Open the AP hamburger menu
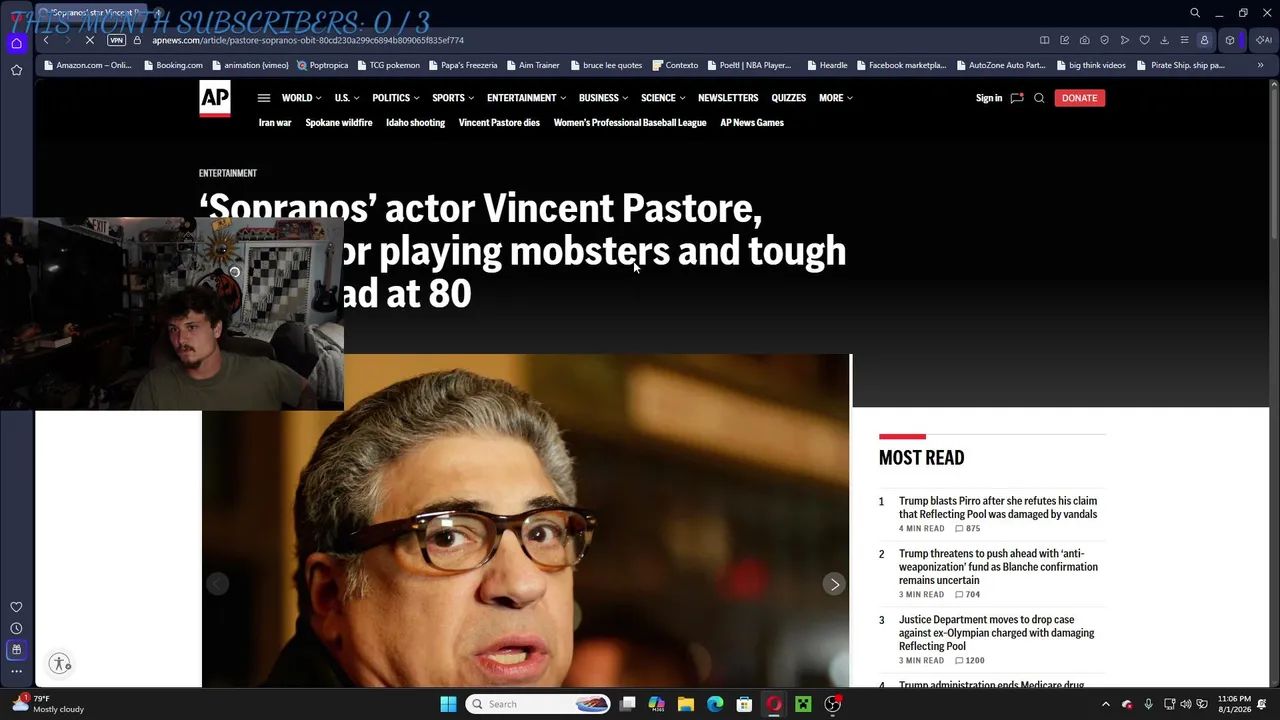 tap(264, 98)
